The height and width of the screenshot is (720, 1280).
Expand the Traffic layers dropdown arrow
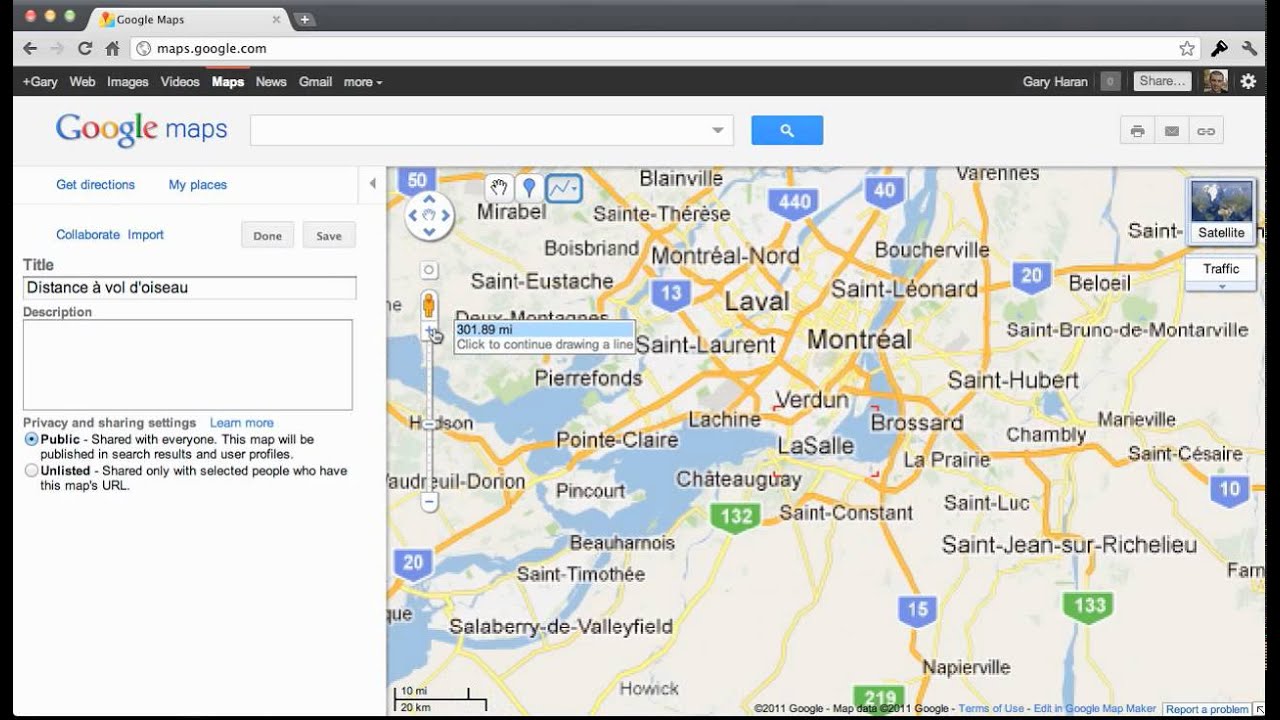[x=1221, y=287]
